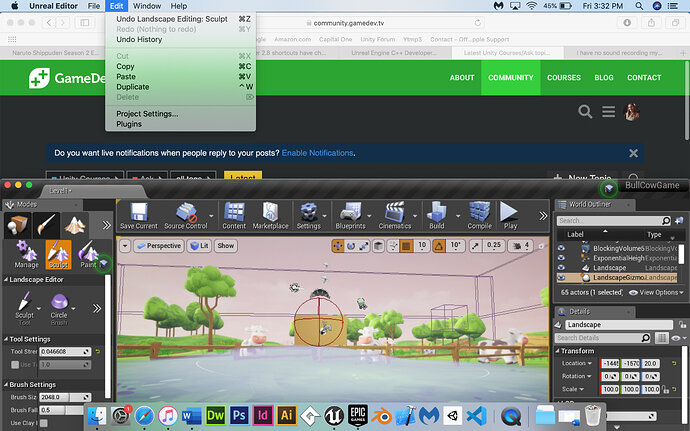690x431 pixels.
Task: Open Epic Games Launcher in the Dock
Action: coord(358,415)
